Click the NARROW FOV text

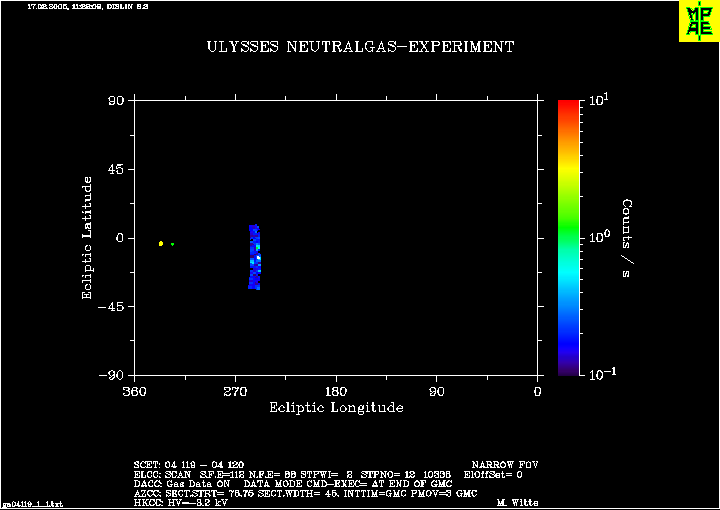(x=504, y=465)
